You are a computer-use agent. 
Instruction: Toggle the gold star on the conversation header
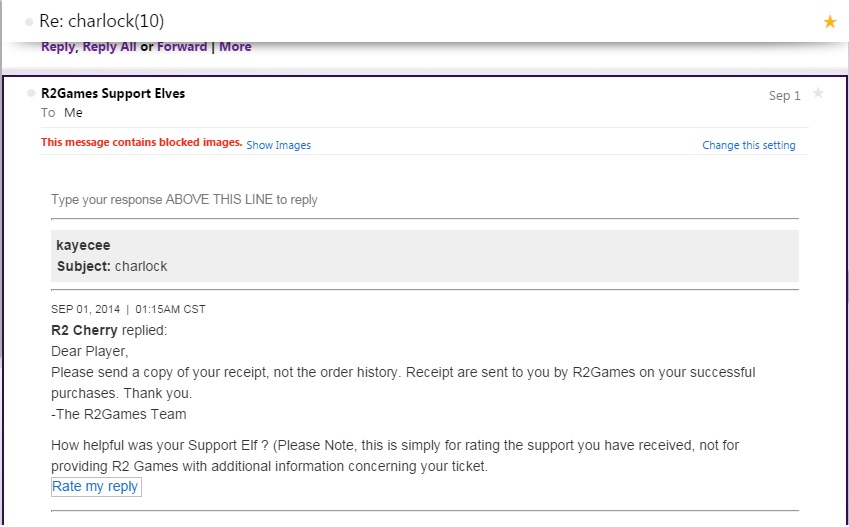(x=829, y=21)
